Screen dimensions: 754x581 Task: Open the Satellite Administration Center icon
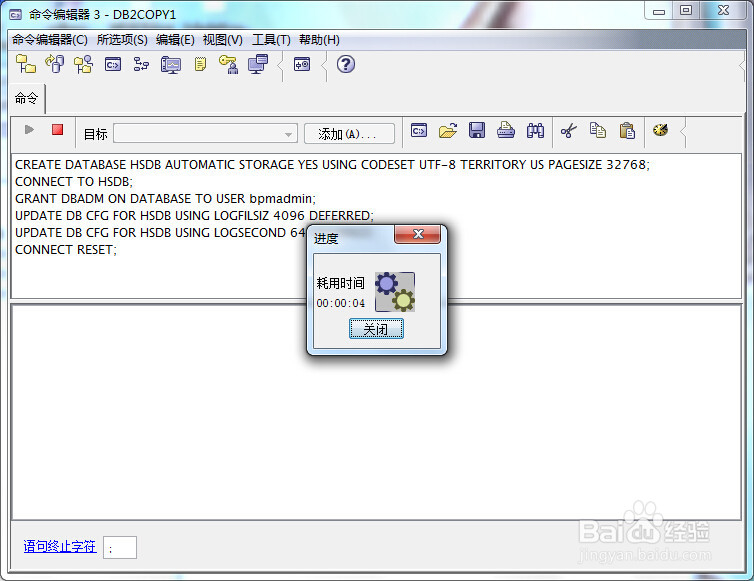click(x=84, y=64)
